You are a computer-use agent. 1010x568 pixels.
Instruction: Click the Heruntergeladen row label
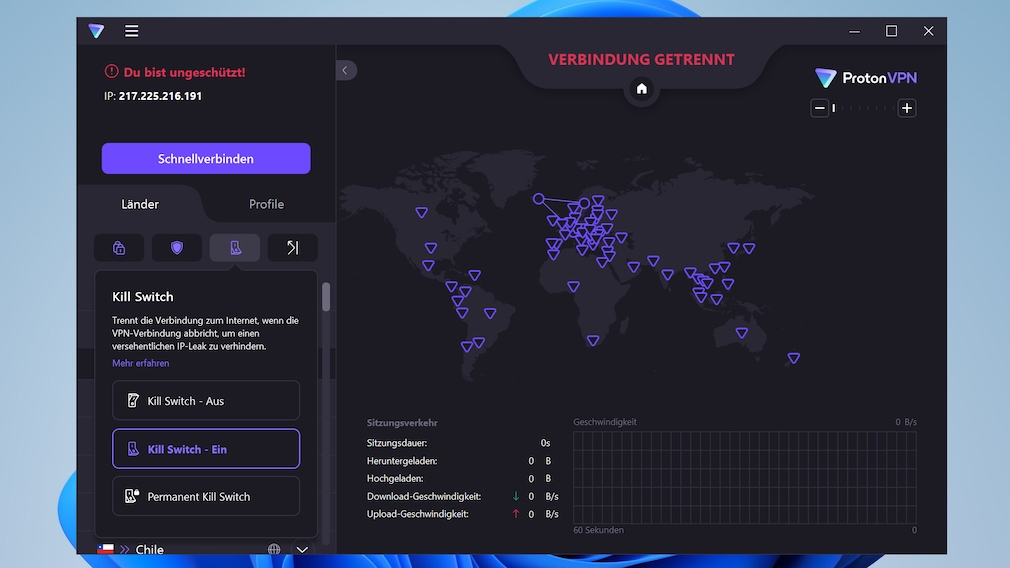(402, 461)
